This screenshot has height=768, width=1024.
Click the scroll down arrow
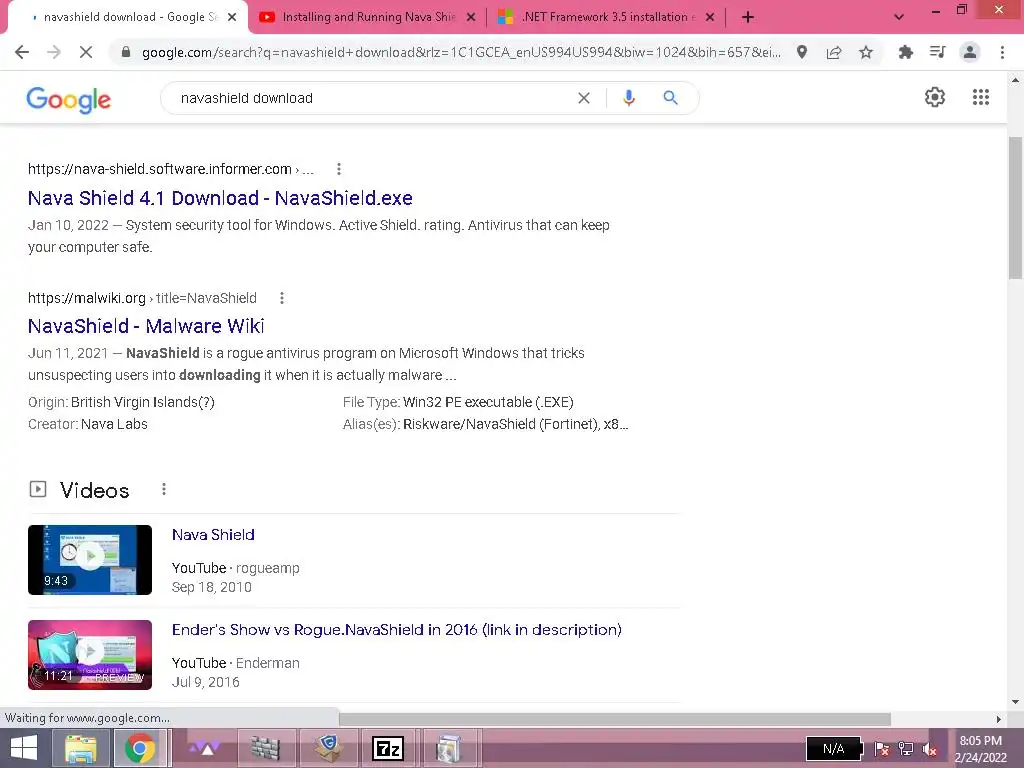(x=1016, y=702)
